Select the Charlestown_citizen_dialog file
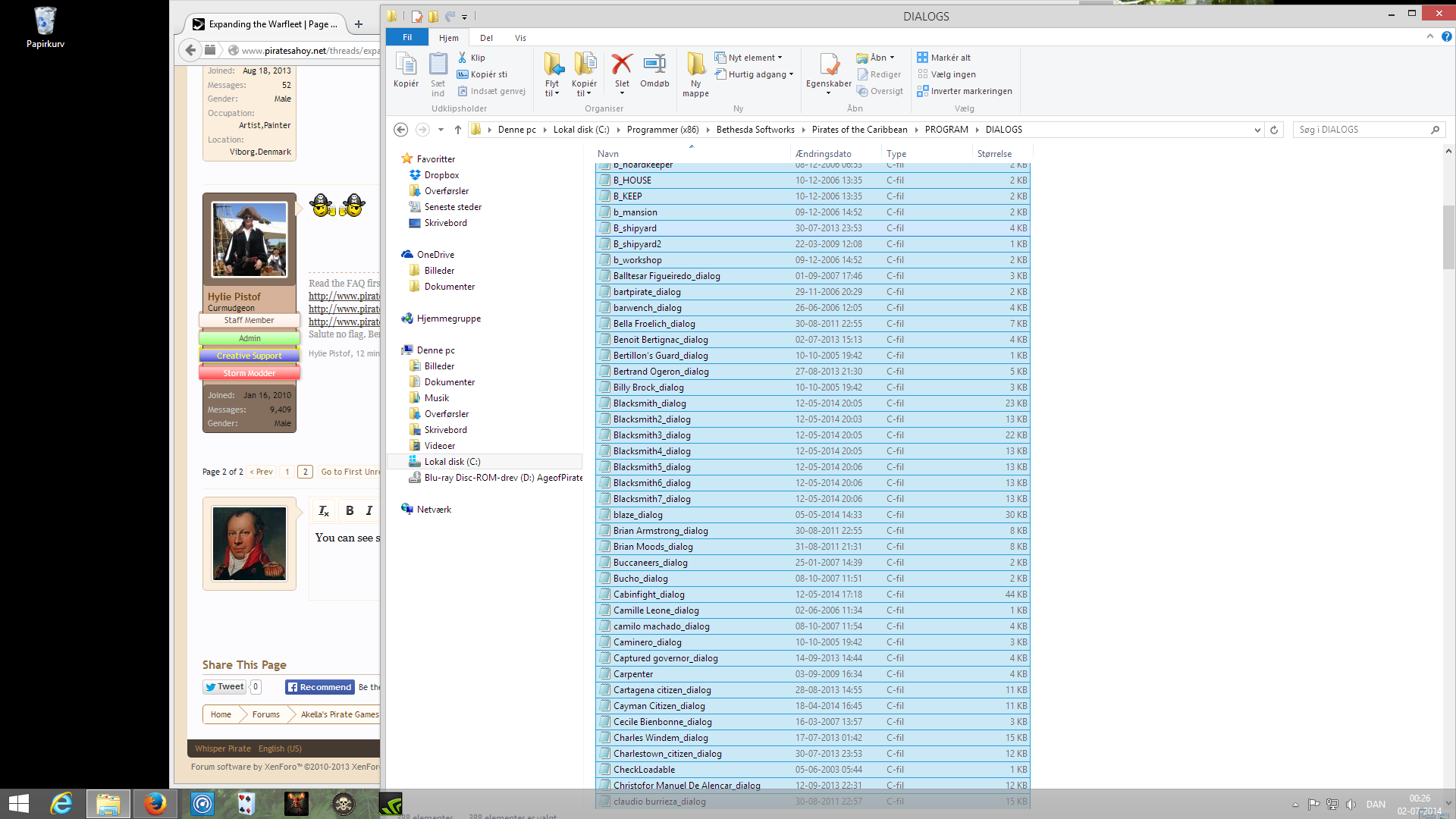Viewport: 1456px width, 819px height. pos(813,754)
